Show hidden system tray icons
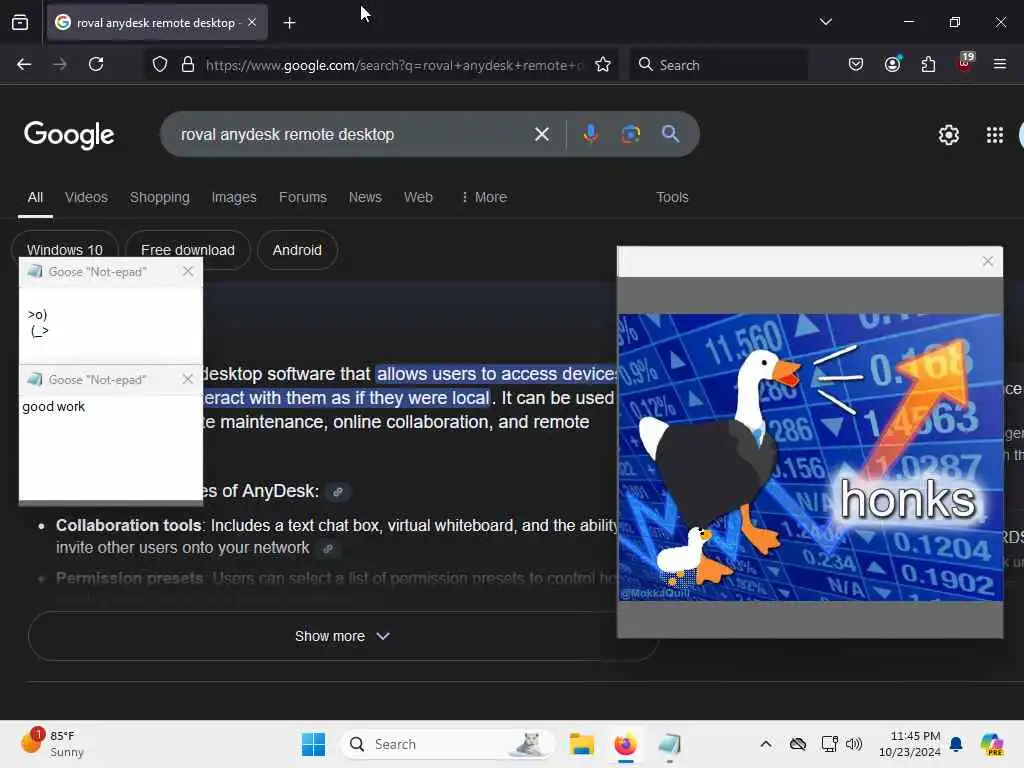Viewport: 1024px width, 768px height. pos(766,744)
